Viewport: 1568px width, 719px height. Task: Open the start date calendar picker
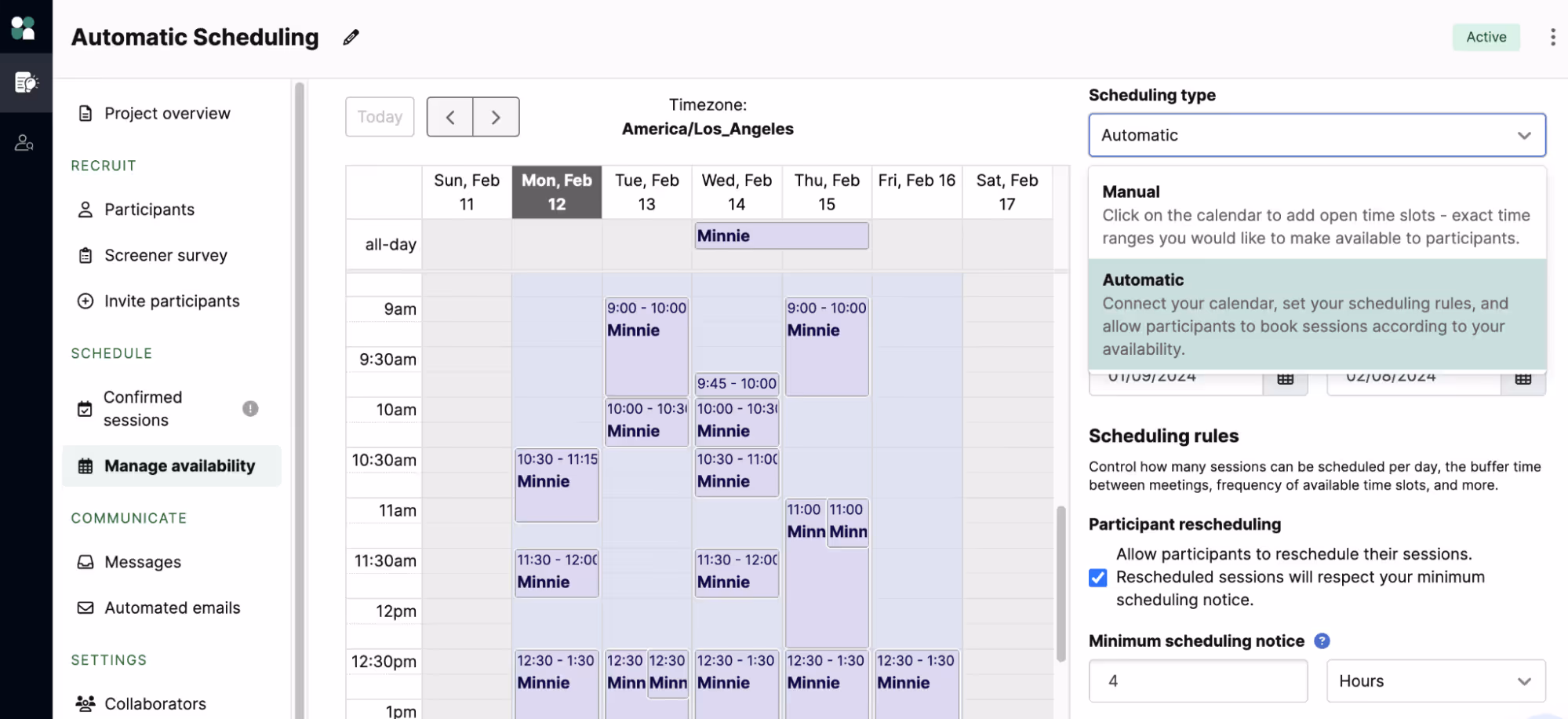point(1286,378)
